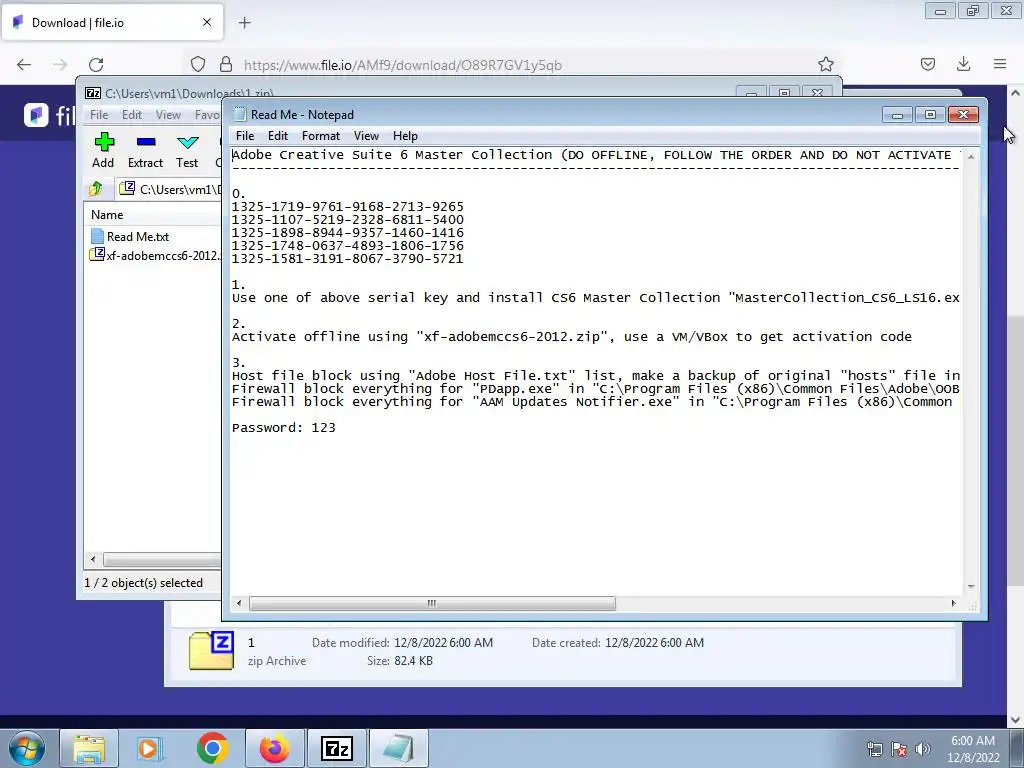Open Windows Explorer from taskbar

(89, 749)
